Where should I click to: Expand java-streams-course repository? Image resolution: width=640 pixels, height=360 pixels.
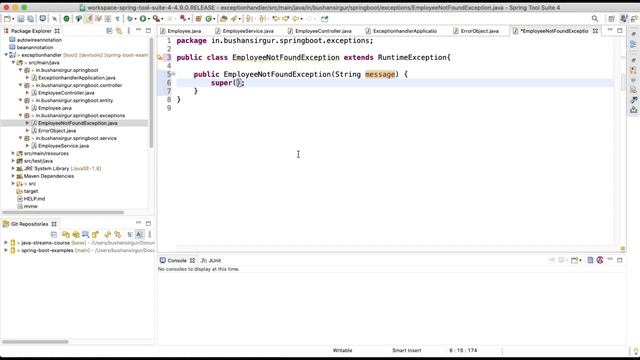6,243
